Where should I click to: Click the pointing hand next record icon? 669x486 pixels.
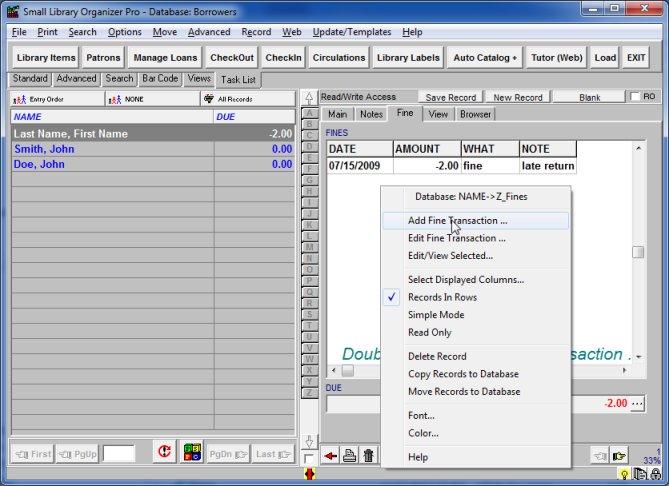point(619,457)
